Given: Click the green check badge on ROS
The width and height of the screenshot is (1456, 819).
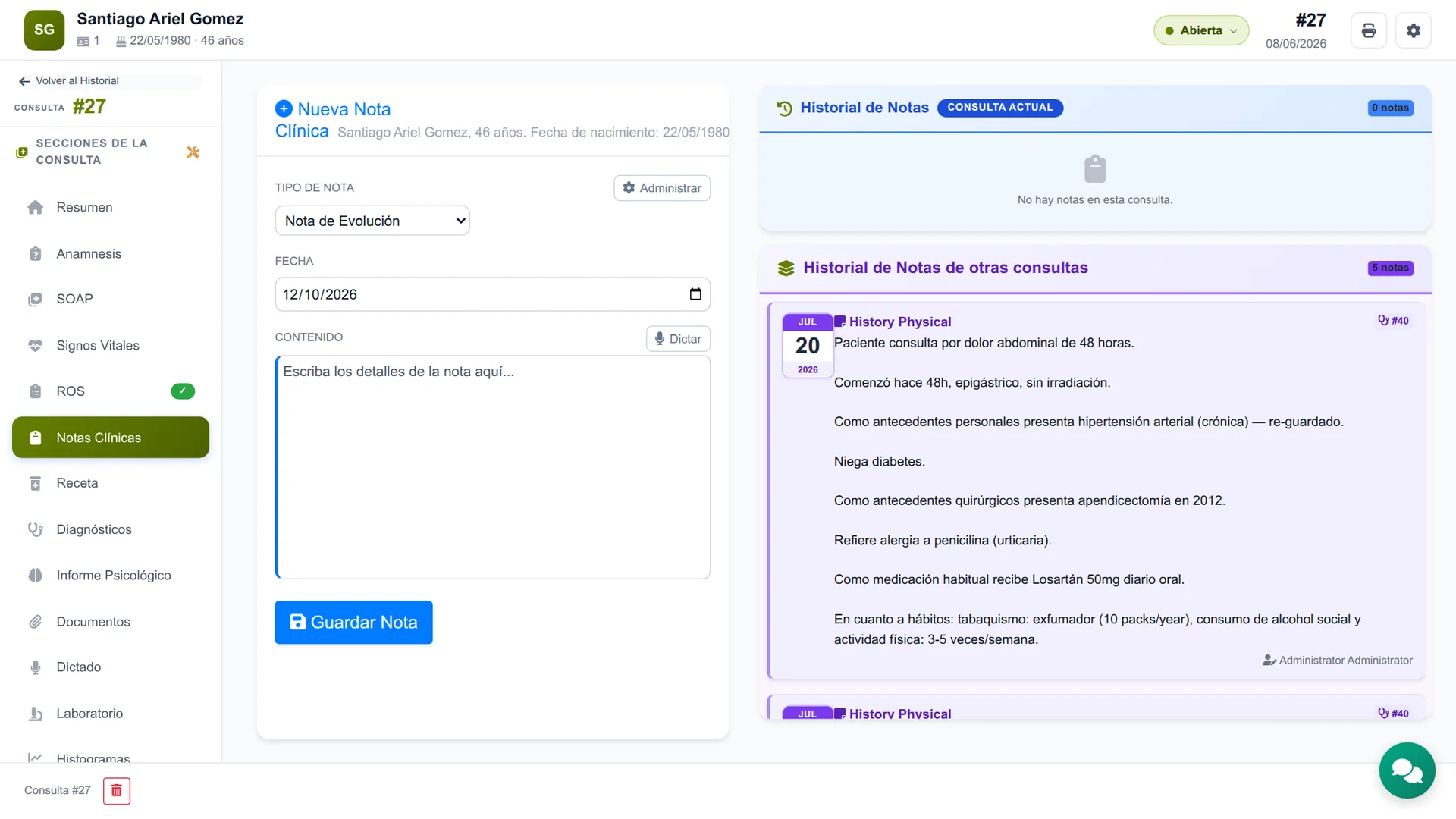Looking at the screenshot, I should (x=183, y=391).
